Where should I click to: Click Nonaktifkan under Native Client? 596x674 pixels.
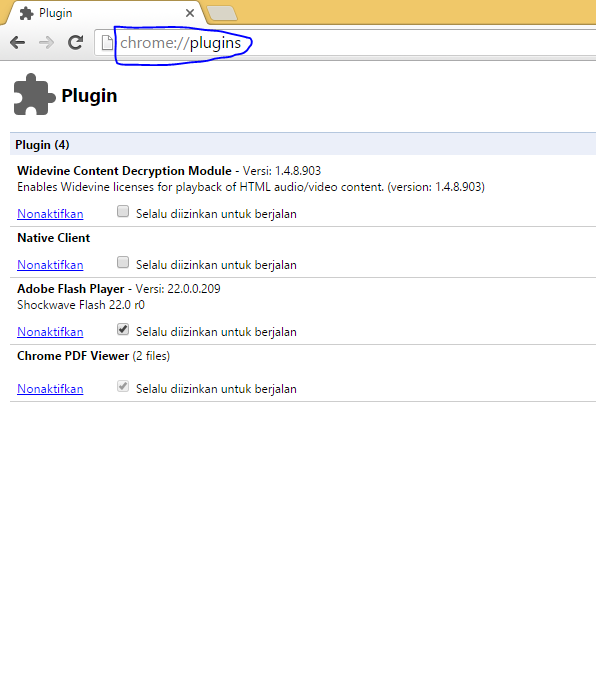(x=50, y=265)
